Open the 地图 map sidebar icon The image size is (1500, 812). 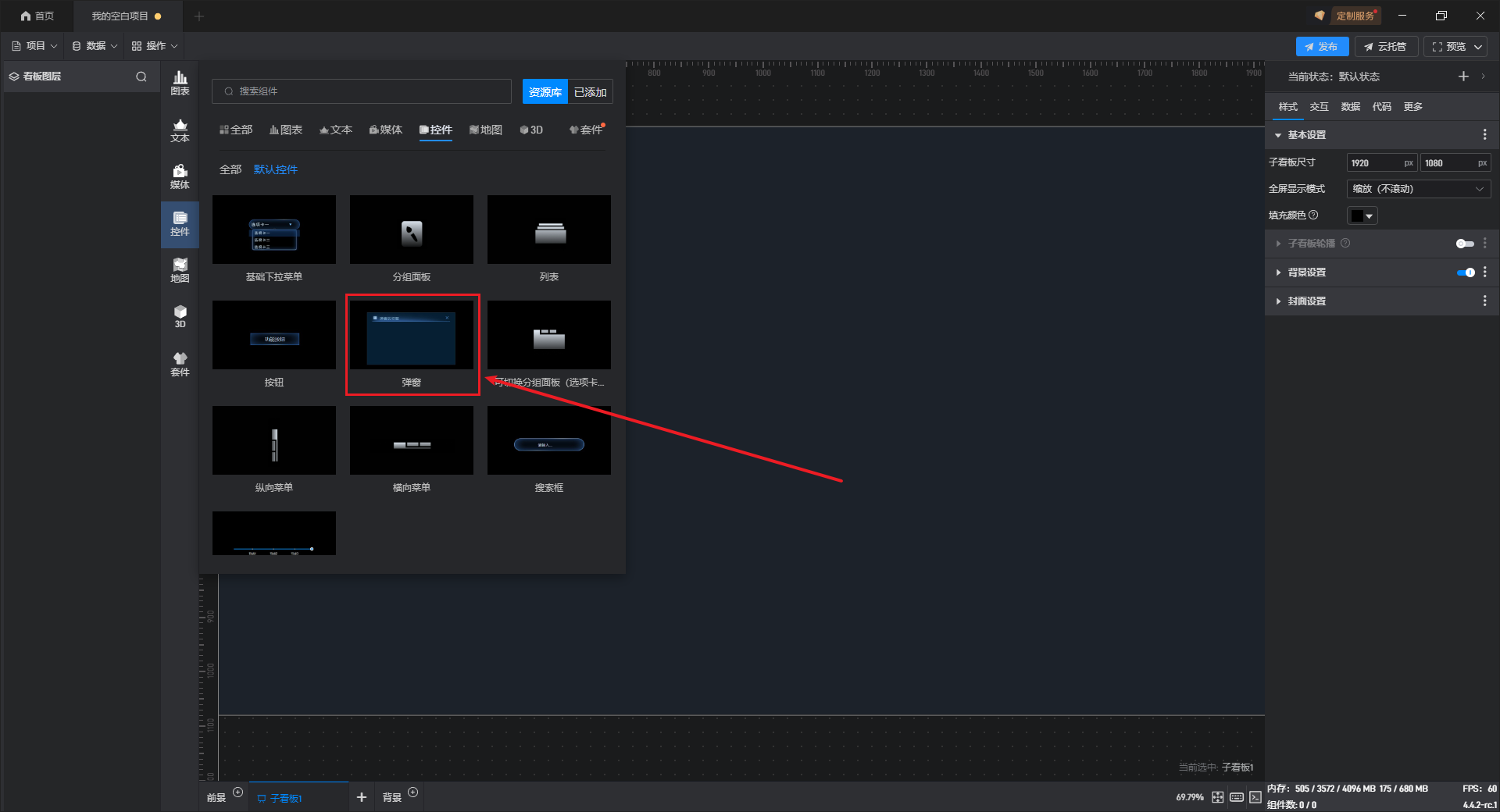[x=180, y=270]
